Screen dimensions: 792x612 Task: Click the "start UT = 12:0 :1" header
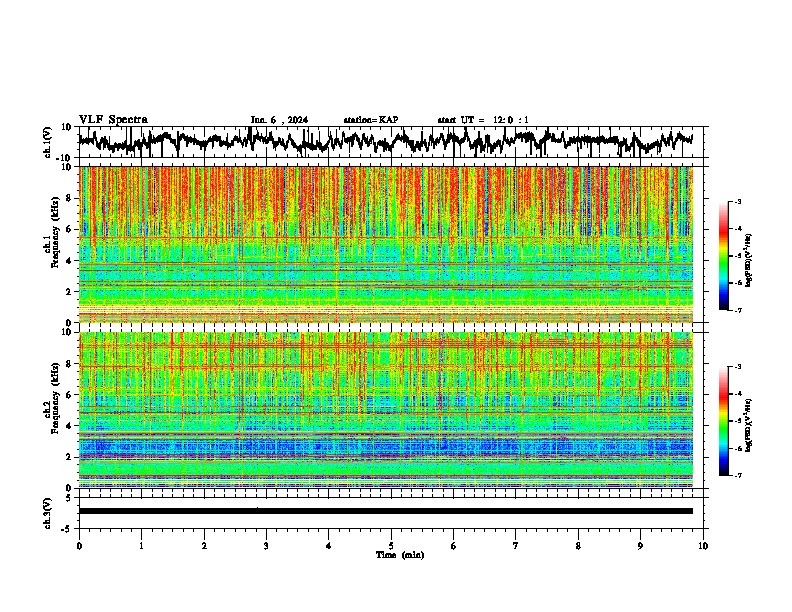tap(483, 120)
